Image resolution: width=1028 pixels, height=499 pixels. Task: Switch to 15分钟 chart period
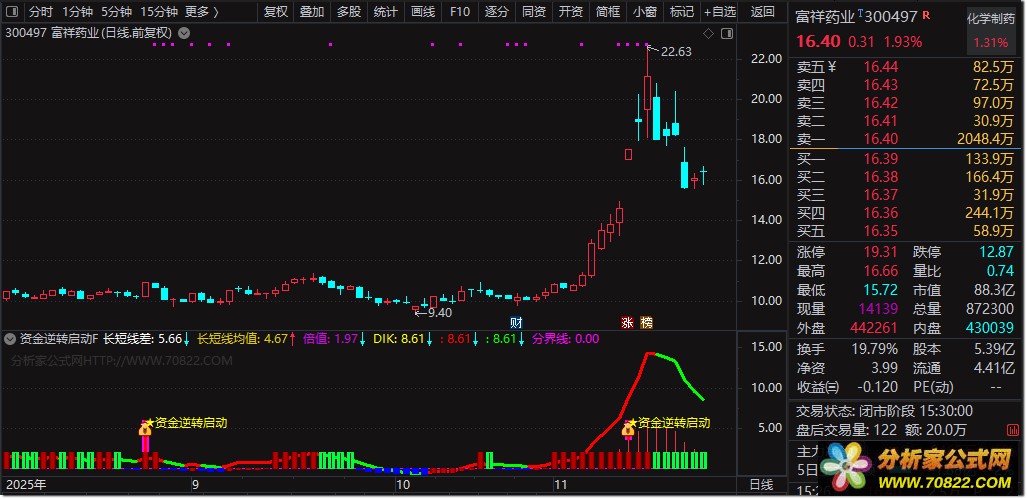coord(159,11)
